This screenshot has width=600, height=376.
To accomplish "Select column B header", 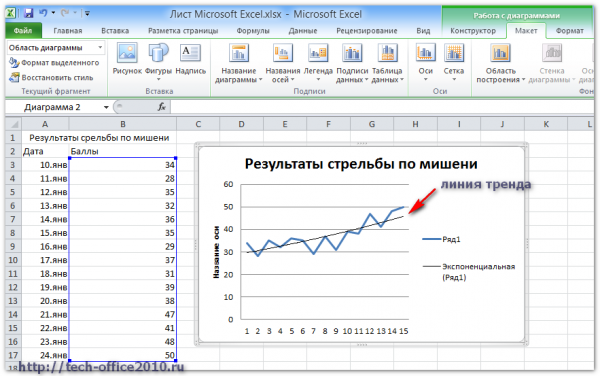I will 123,124.
